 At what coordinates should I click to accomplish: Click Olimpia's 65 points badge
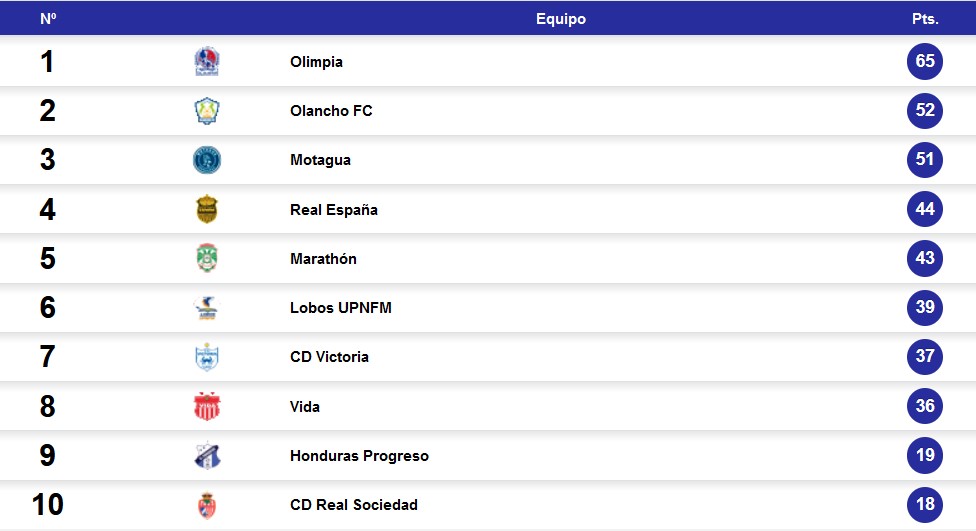(925, 61)
